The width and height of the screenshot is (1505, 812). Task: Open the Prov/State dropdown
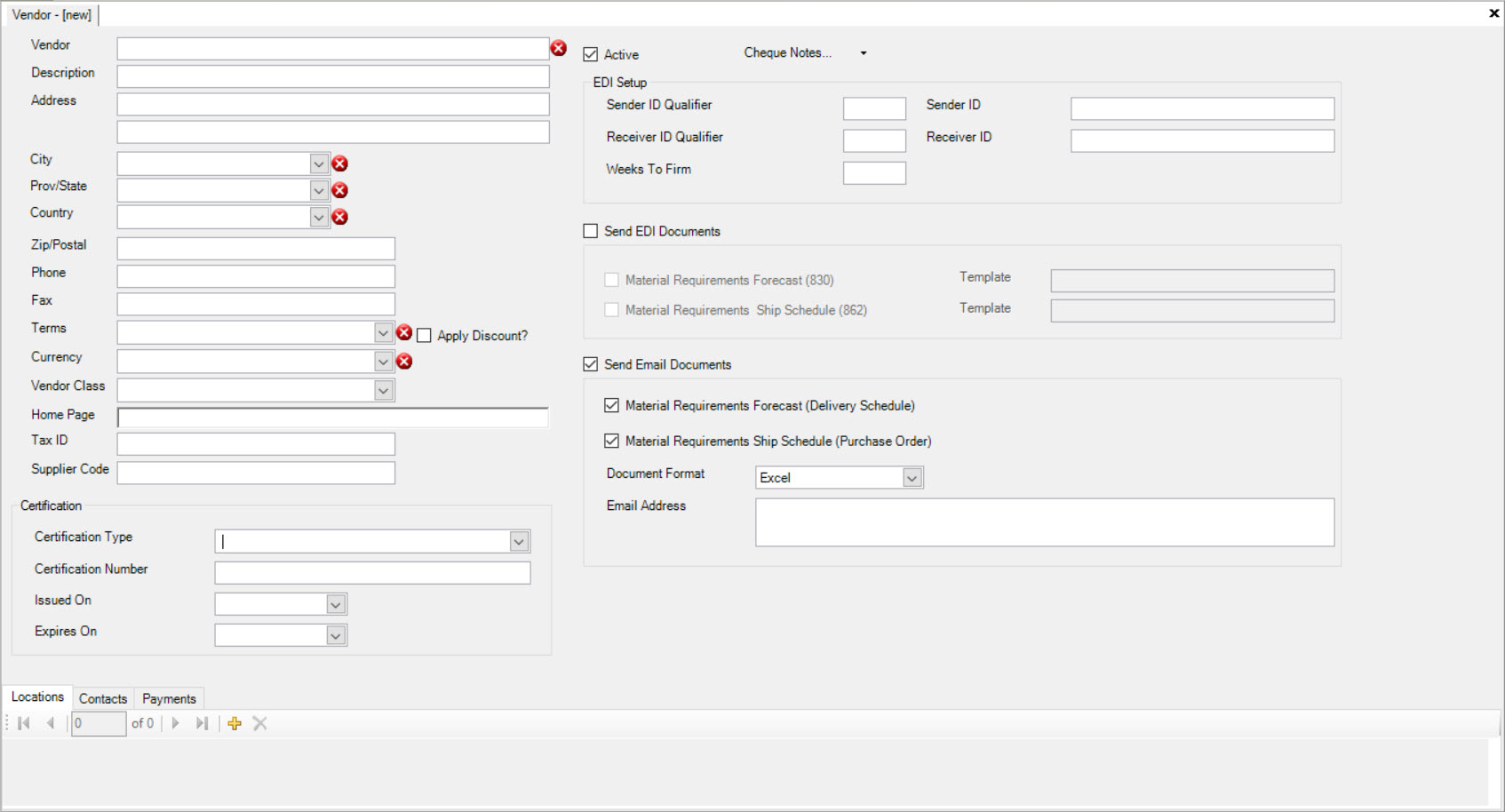[319, 190]
